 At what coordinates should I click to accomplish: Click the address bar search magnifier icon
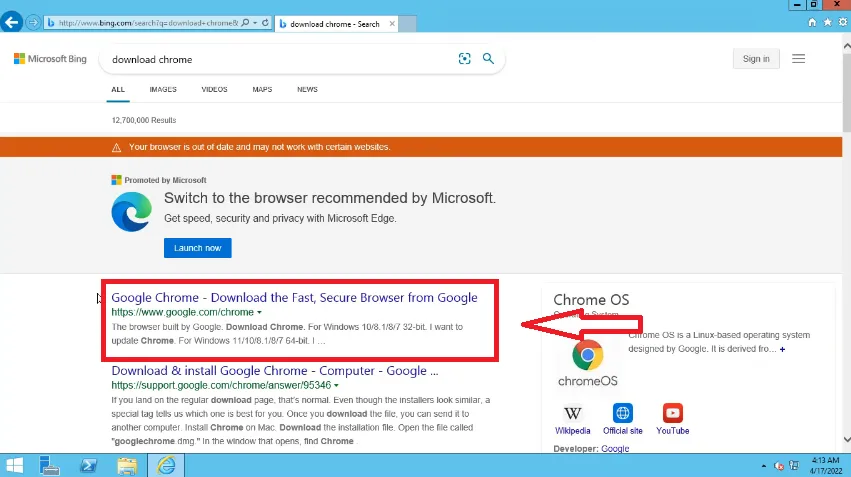coord(245,23)
